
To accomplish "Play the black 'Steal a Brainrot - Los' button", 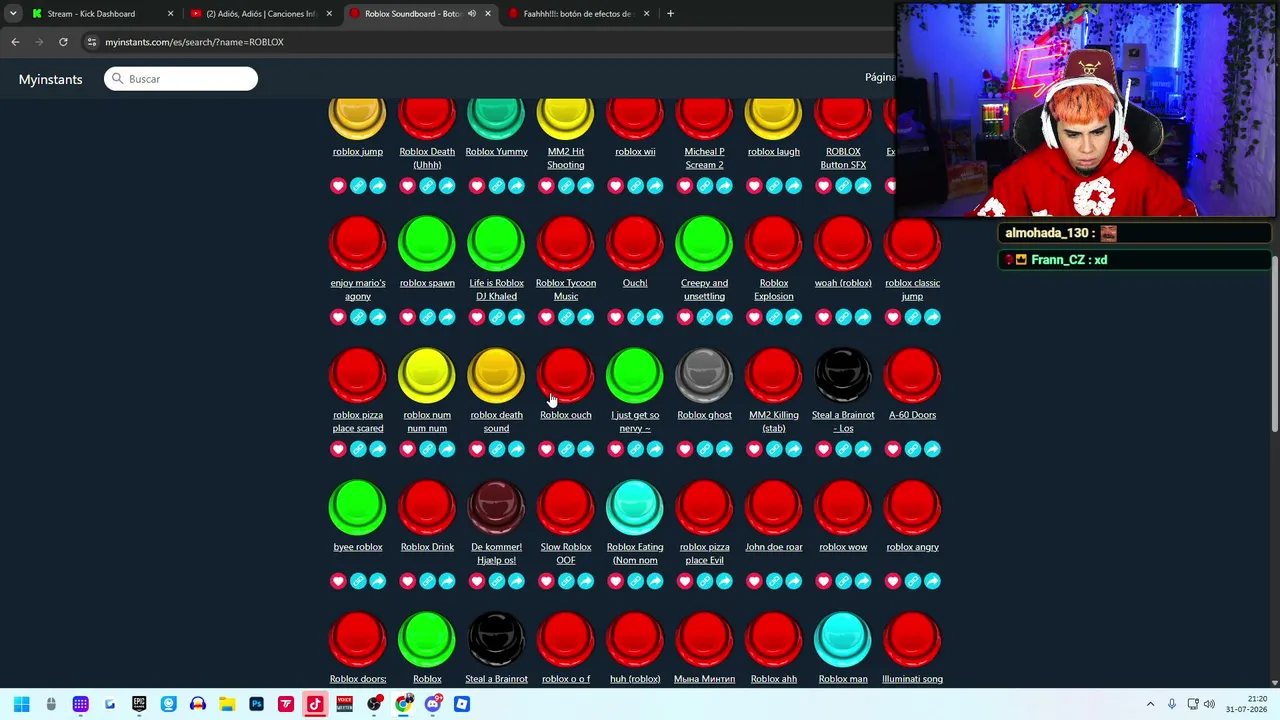I will click(843, 375).
